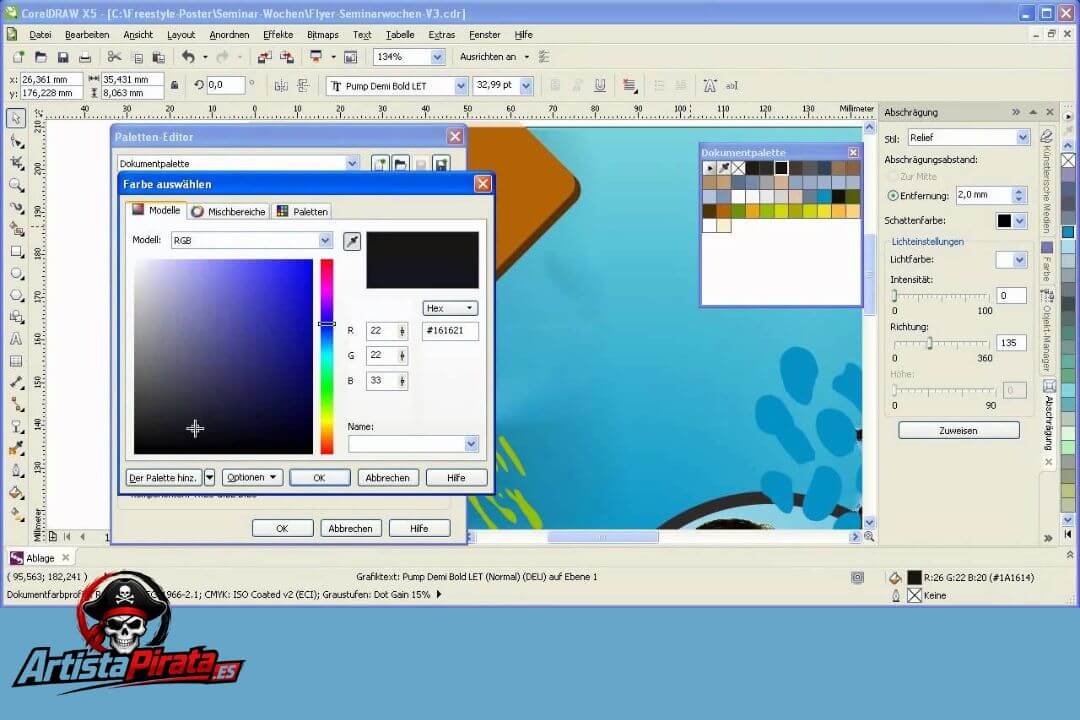Select the Rectangle tool
1080x720 pixels.
(x=17, y=251)
